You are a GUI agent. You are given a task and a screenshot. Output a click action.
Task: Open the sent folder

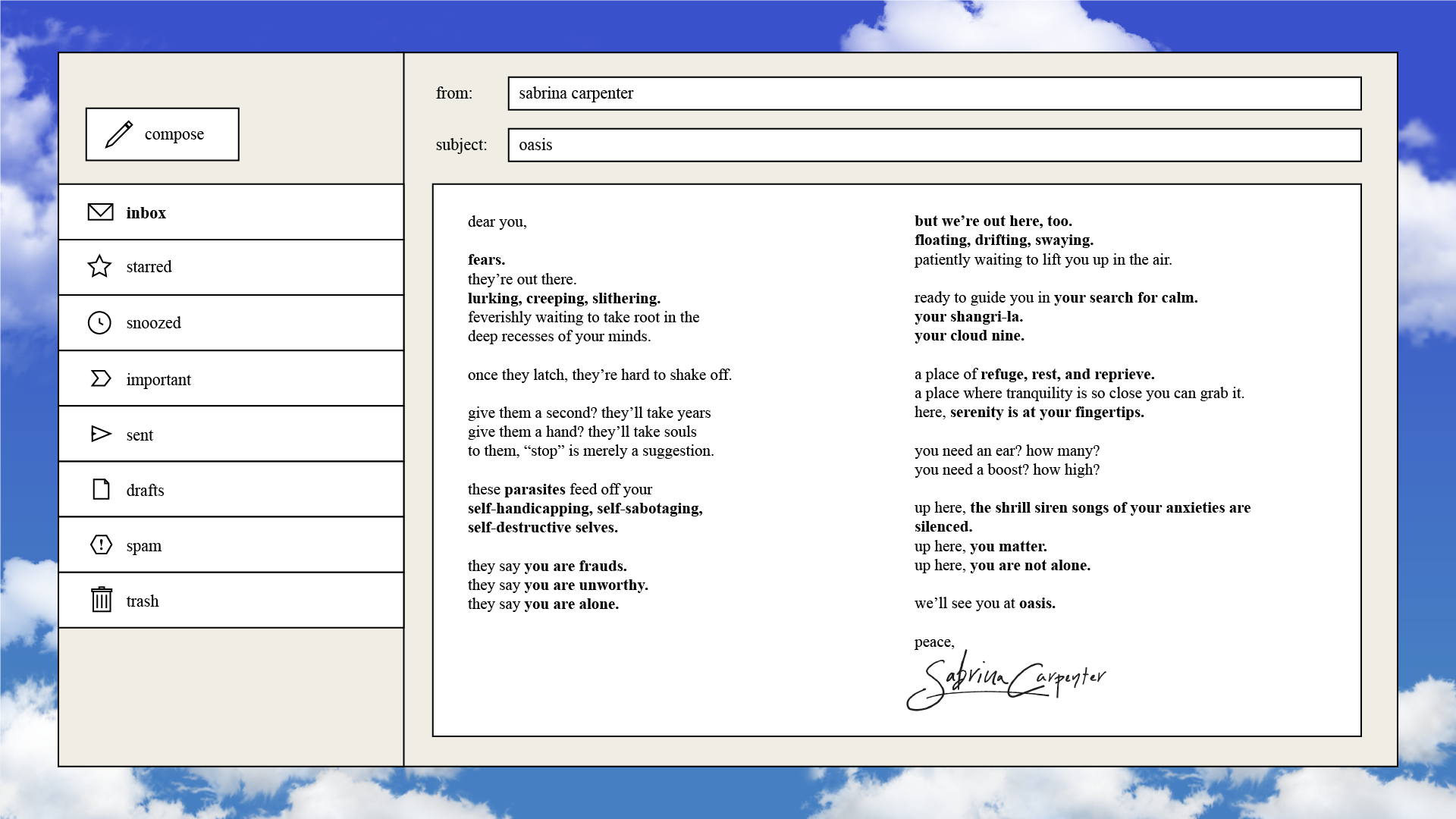tap(140, 435)
